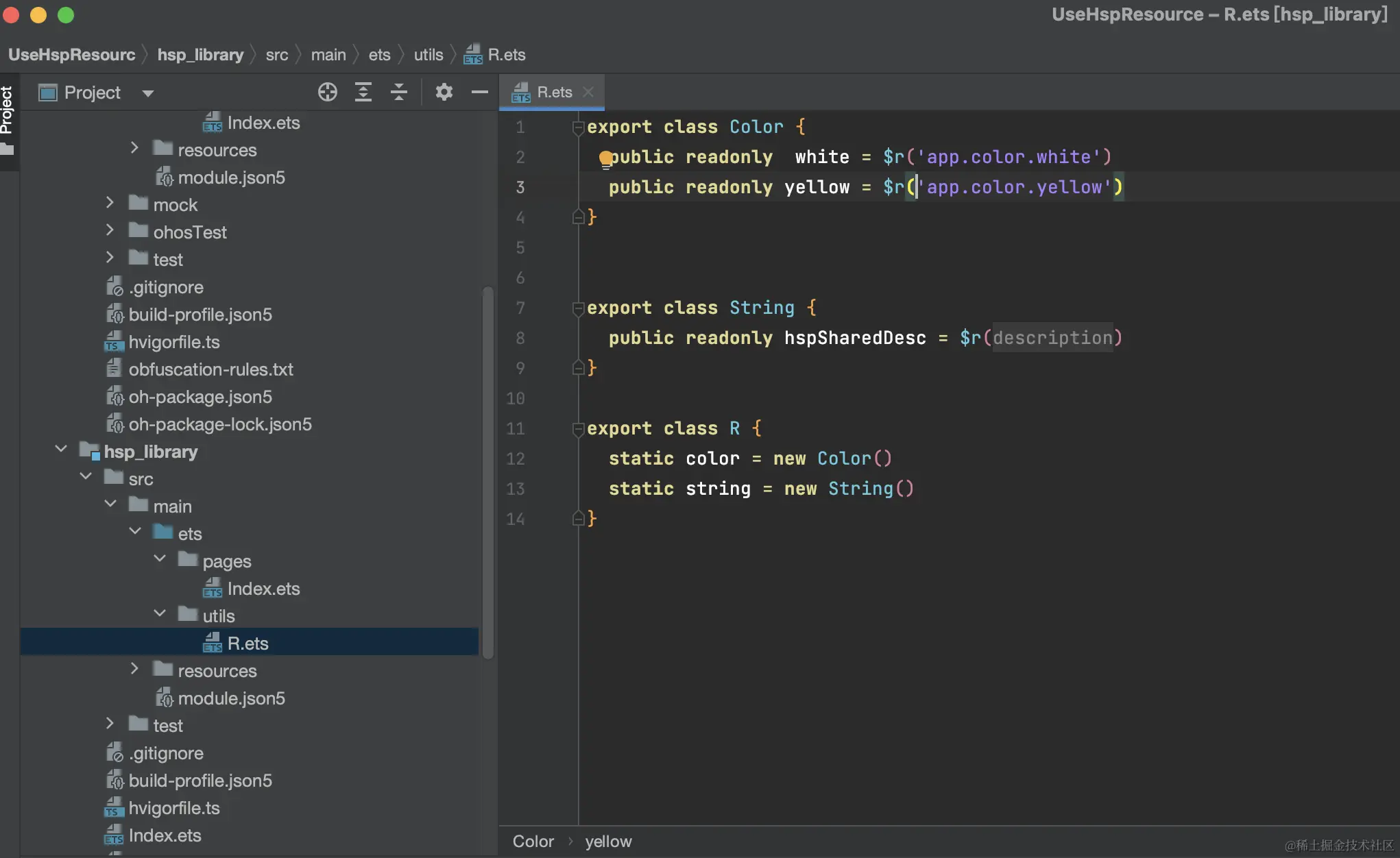Expand the top resources folder
1400x858 pixels.
134,148
